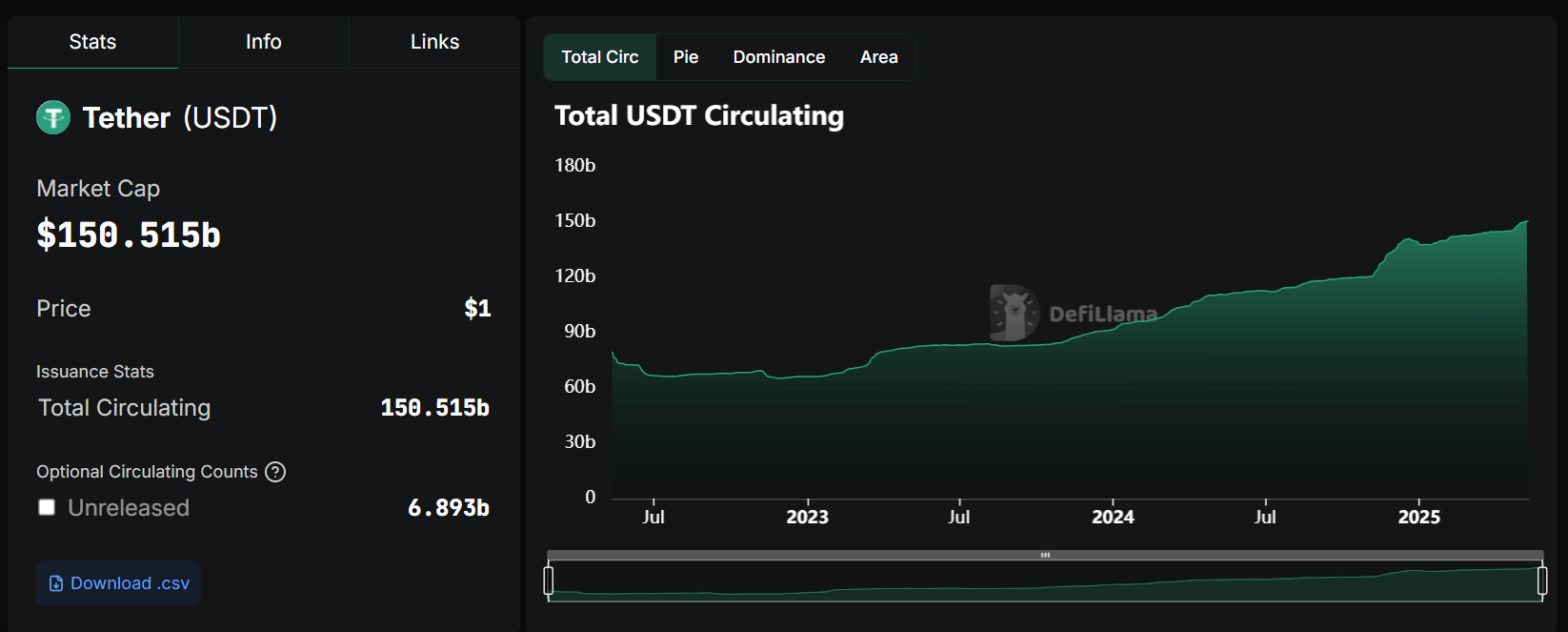This screenshot has width=1568, height=632.
Task: Show the Dominance chart
Action: pos(779,57)
